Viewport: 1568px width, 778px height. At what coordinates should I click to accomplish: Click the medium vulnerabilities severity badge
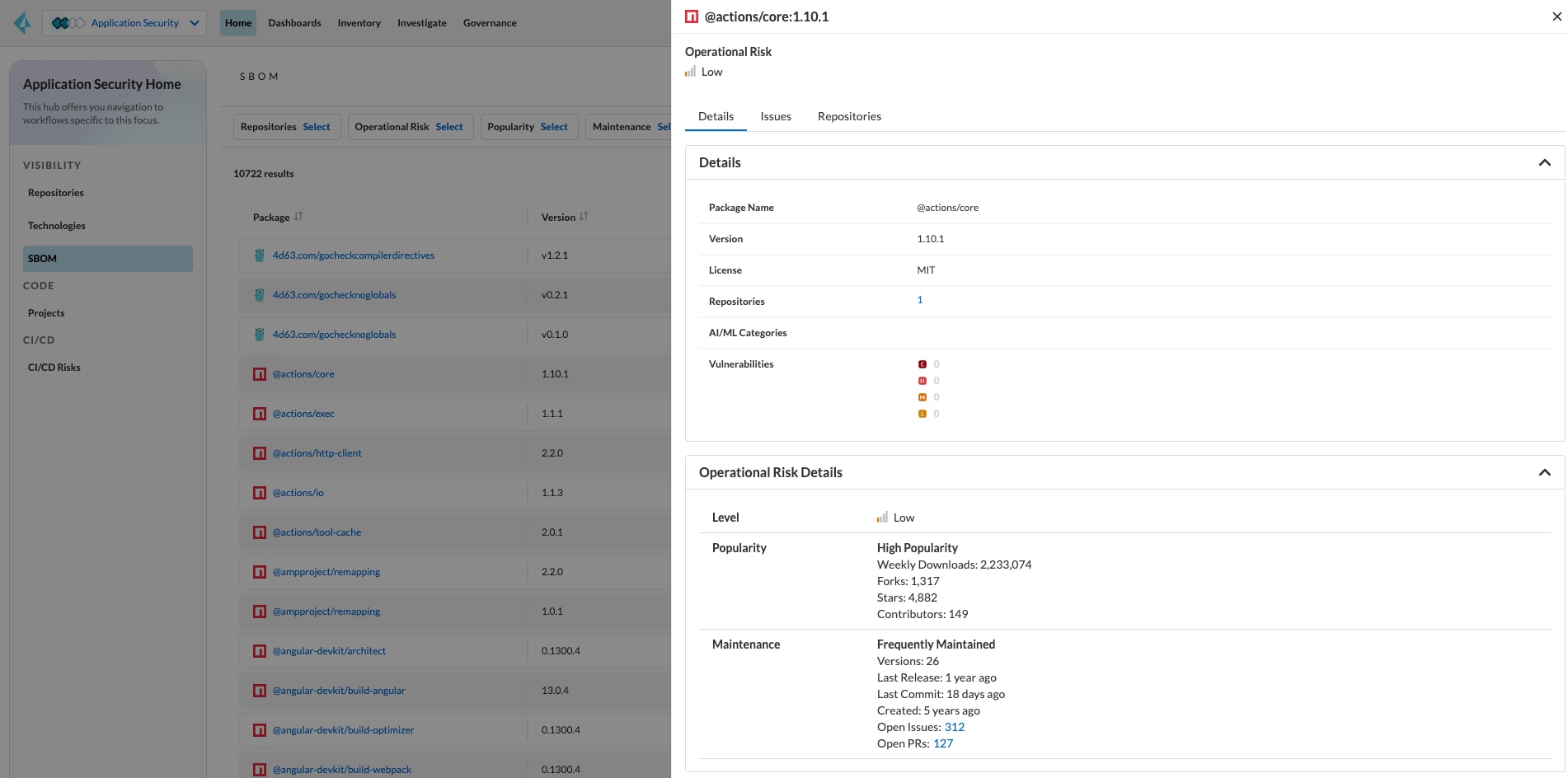pos(922,397)
